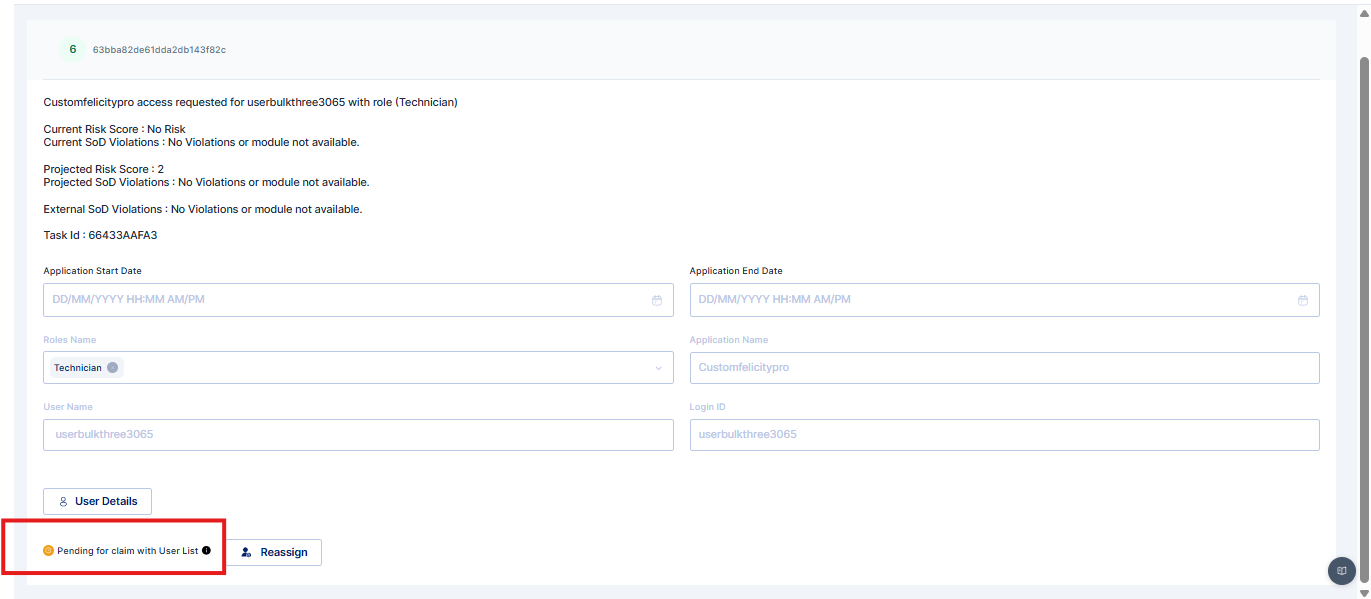This screenshot has height=599, width=1371.
Task: Click the scrollbar up arrow
Action: (x=1363, y=14)
